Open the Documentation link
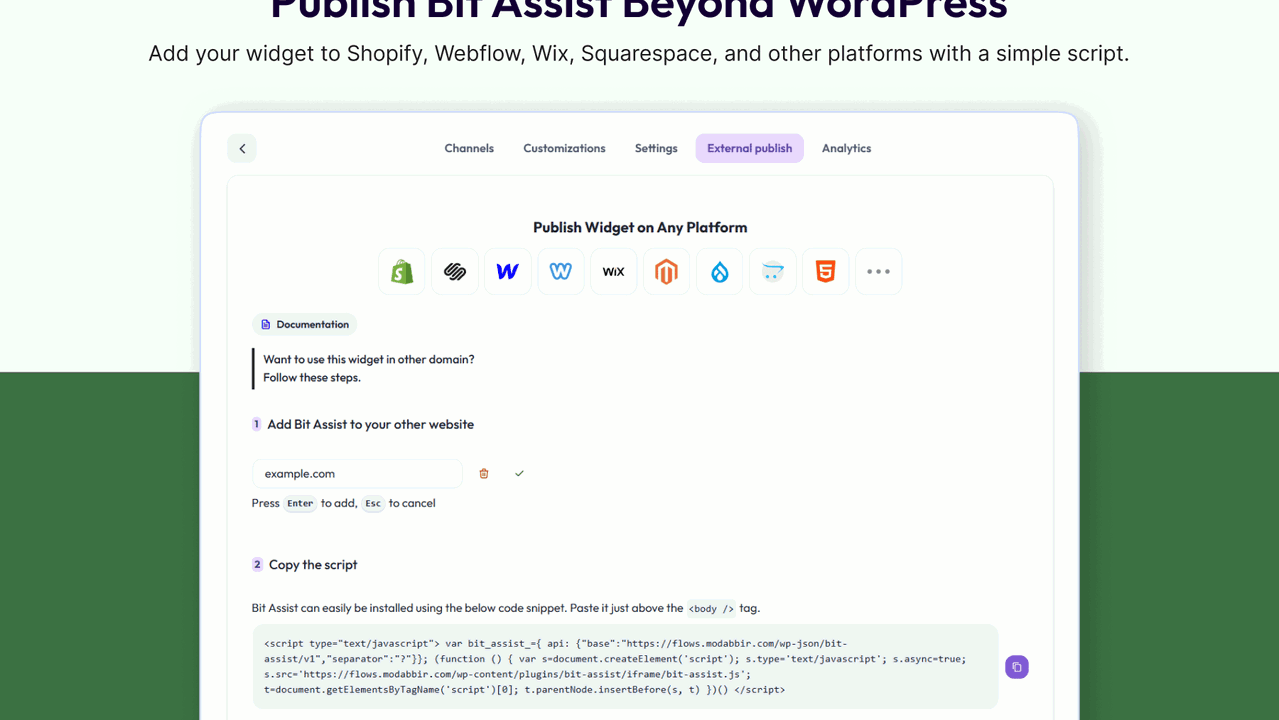This screenshot has height=720, width=1279. [x=304, y=324]
